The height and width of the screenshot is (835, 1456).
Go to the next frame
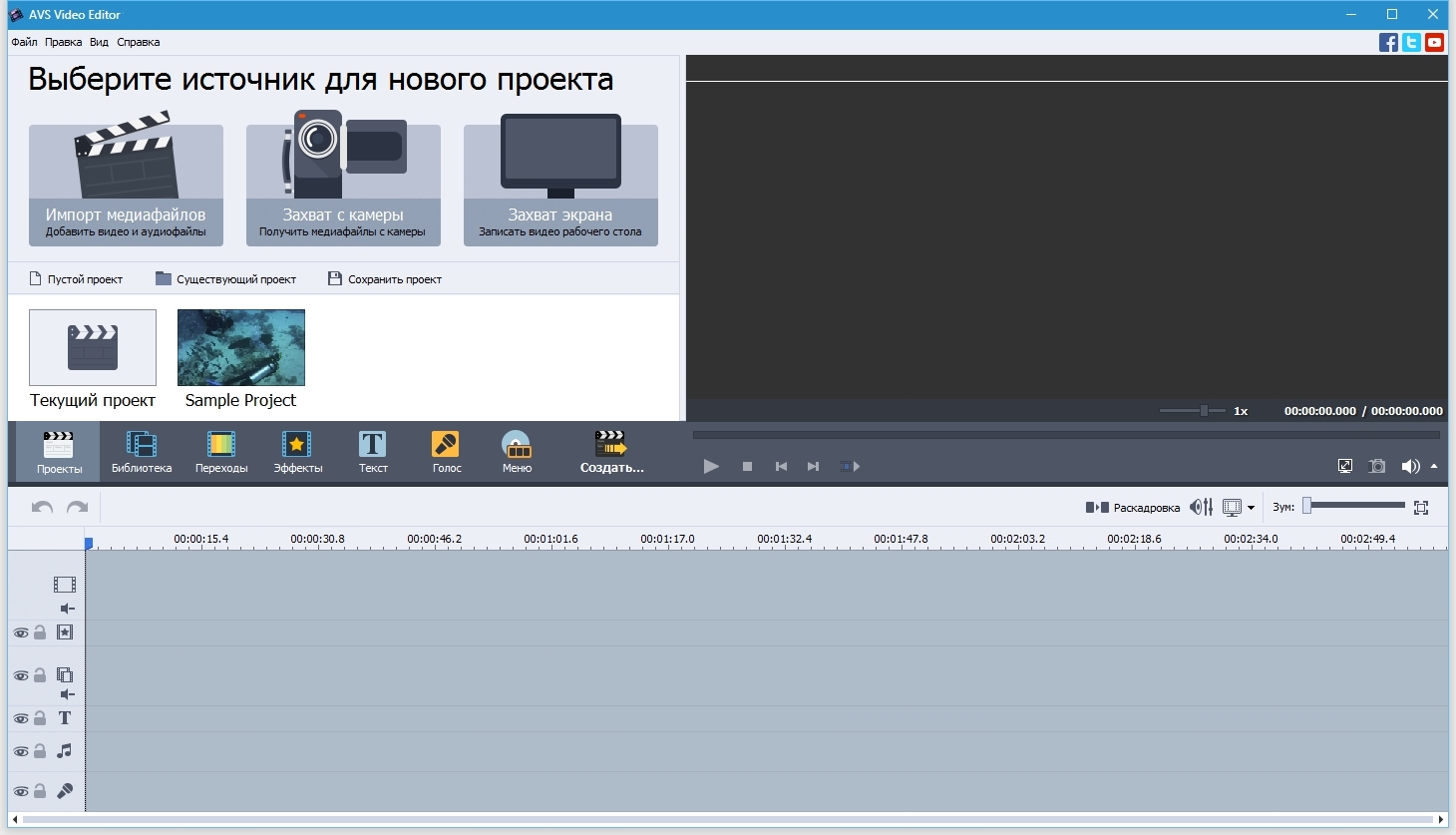tap(813, 466)
